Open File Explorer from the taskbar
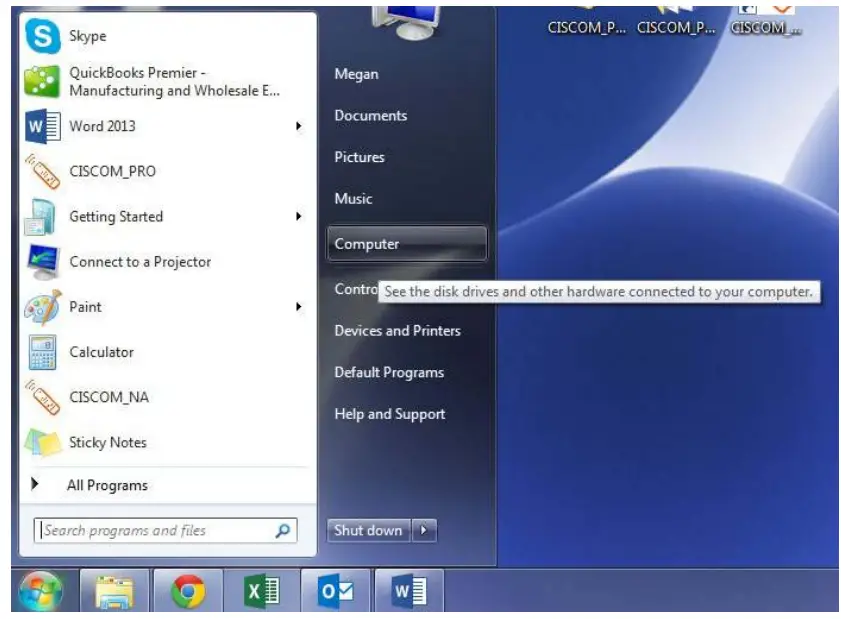This screenshot has width=841, height=619. point(114,591)
